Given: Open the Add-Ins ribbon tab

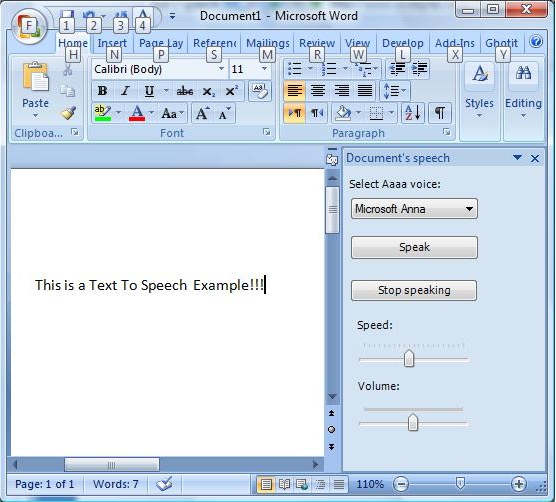Looking at the screenshot, I should pos(455,43).
